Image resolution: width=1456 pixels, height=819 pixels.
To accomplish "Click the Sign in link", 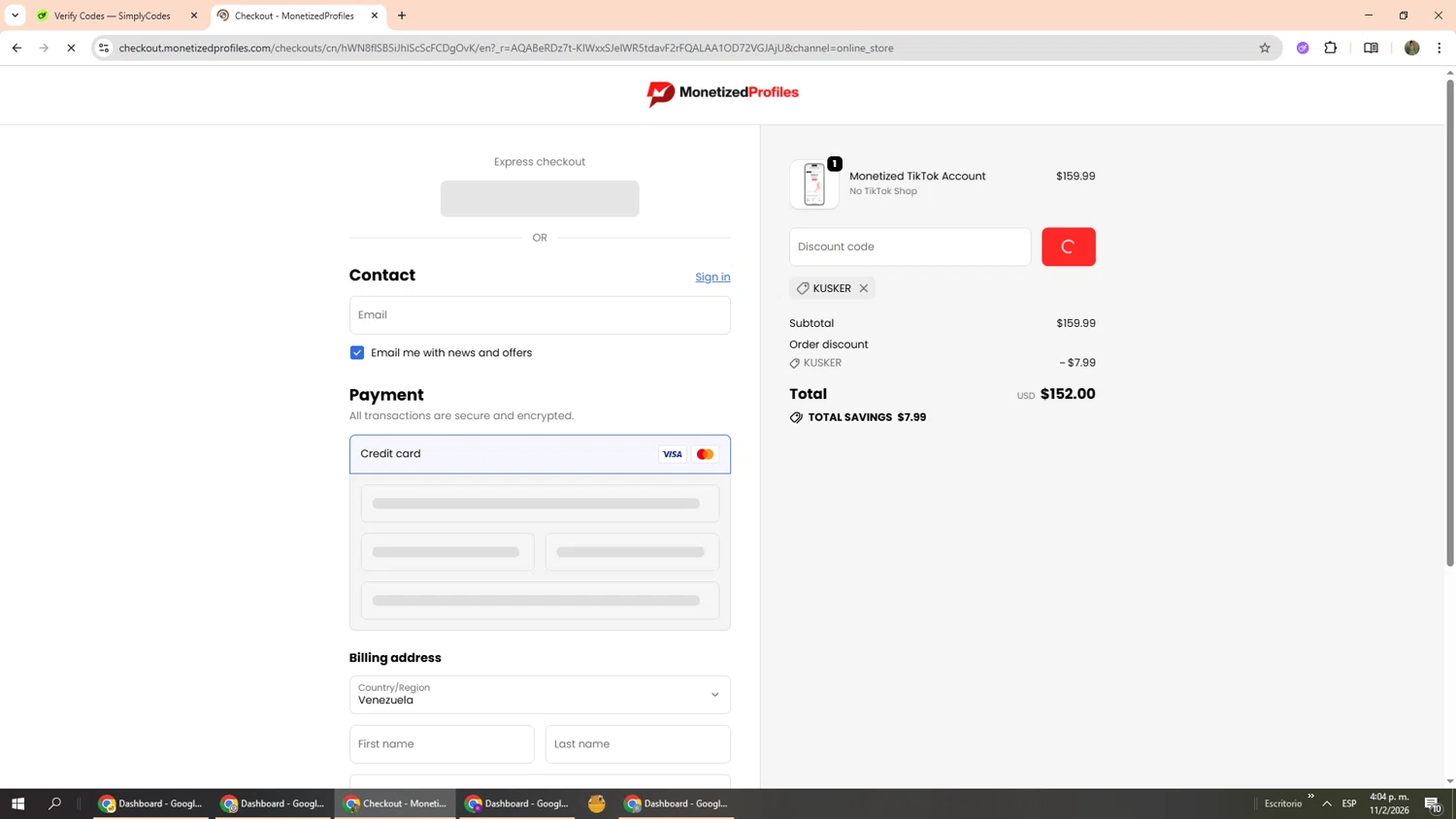I will (712, 278).
